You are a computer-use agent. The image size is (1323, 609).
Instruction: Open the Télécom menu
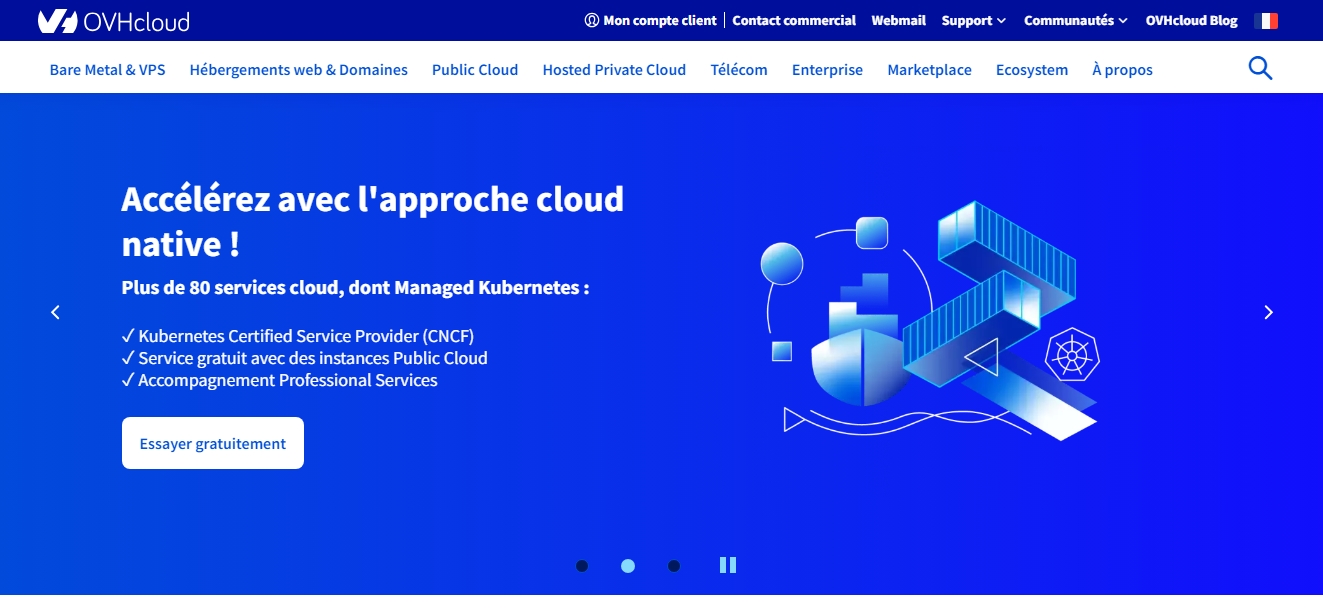click(x=739, y=70)
